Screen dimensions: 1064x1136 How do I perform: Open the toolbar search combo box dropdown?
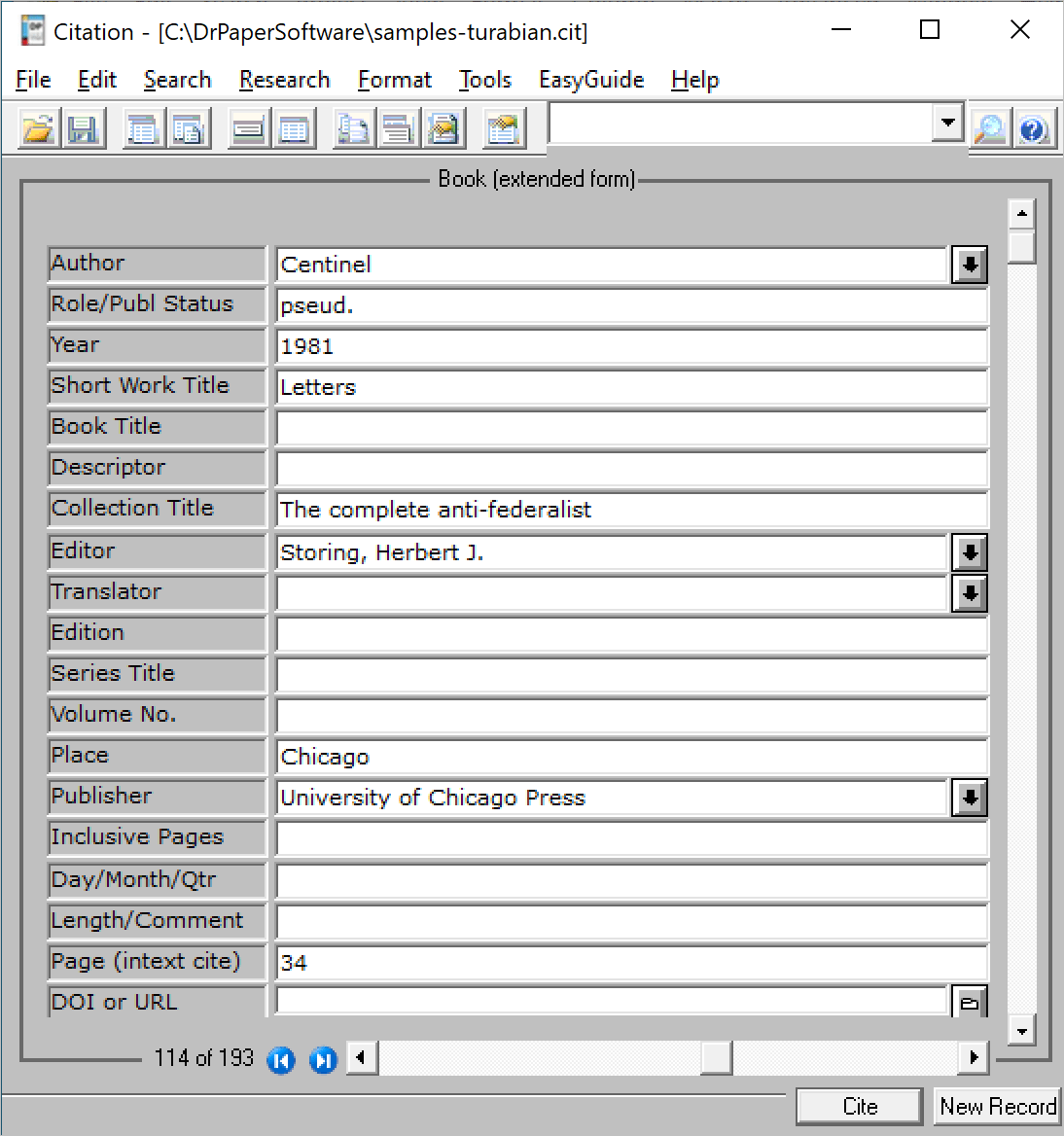point(946,124)
